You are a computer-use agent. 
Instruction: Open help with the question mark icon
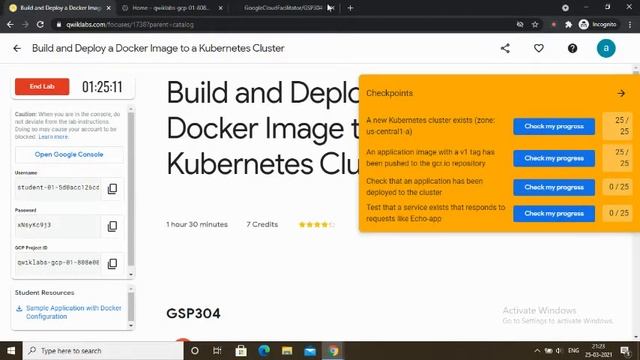pyautogui.click(x=572, y=48)
